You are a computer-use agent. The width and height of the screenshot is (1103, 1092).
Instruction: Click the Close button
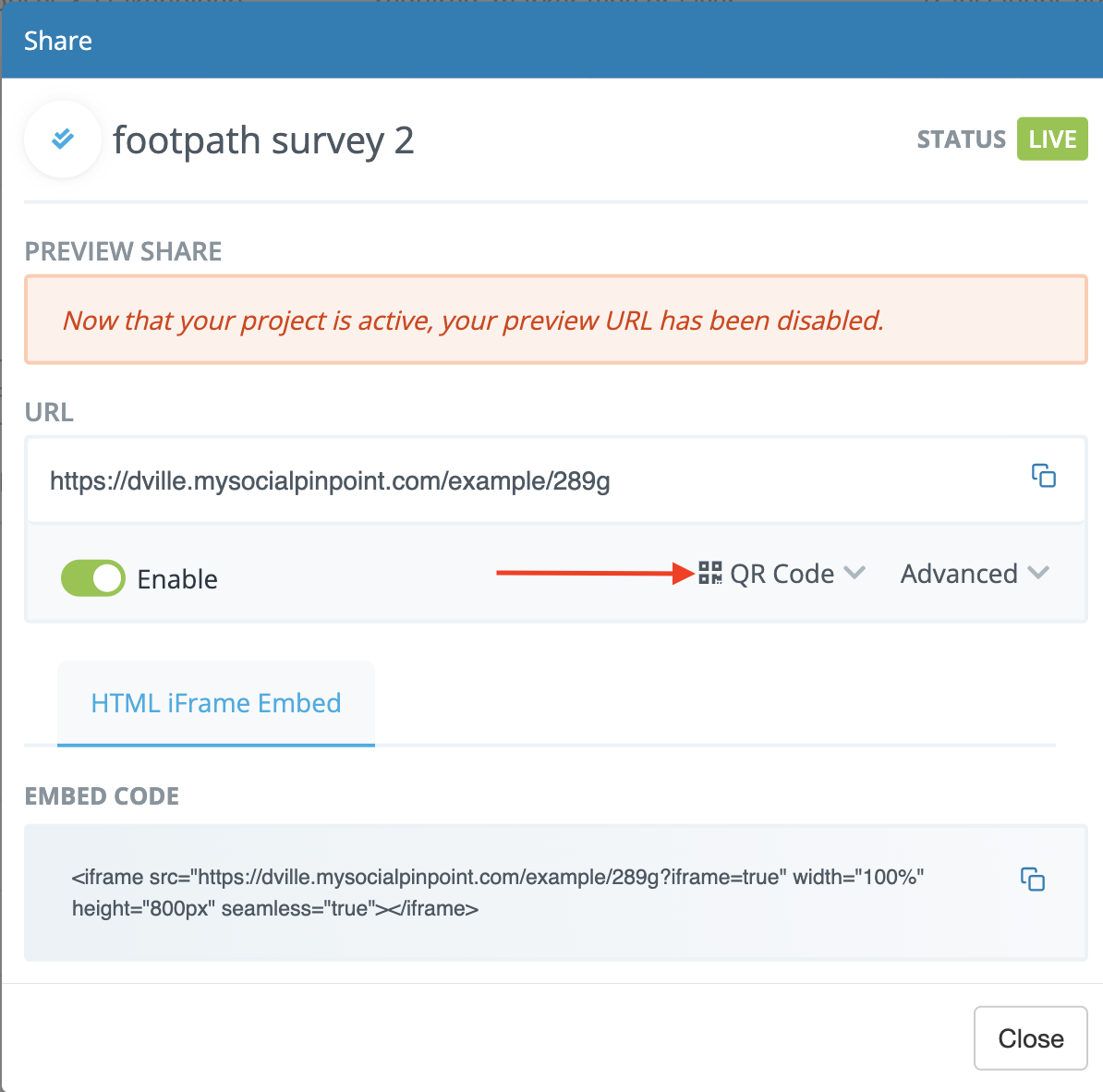point(1031,1037)
